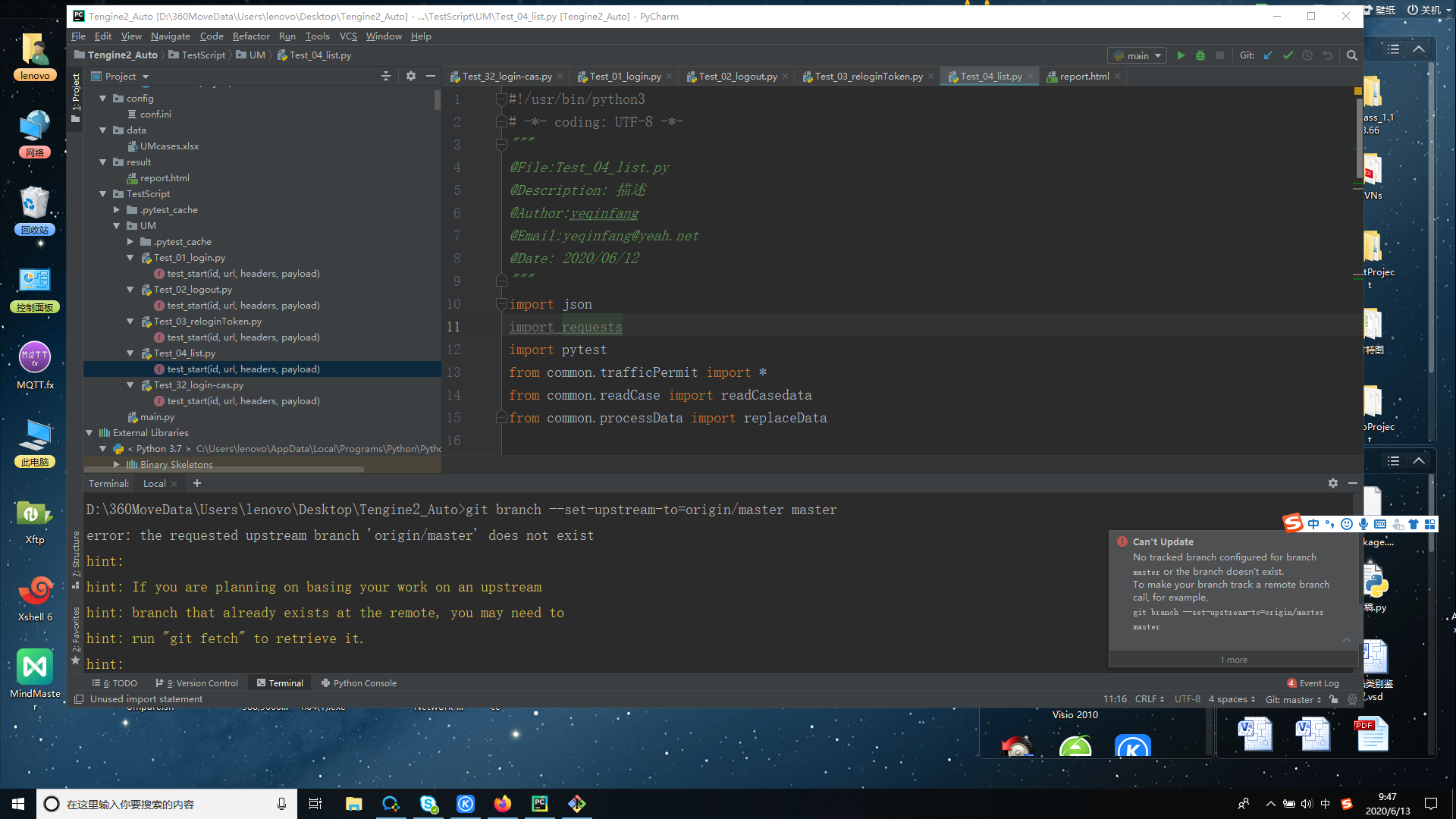Collapse the TestScript folder
1456x819 pixels.
103,194
